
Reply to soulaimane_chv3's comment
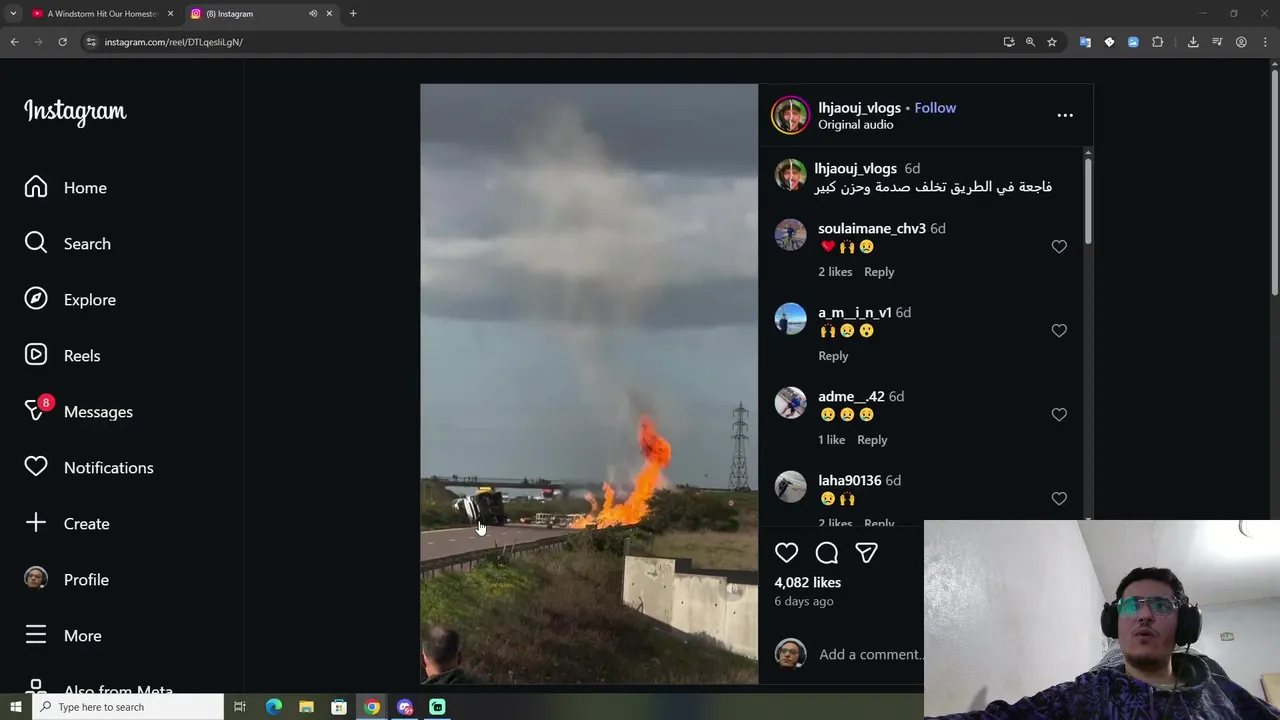tap(879, 272)
